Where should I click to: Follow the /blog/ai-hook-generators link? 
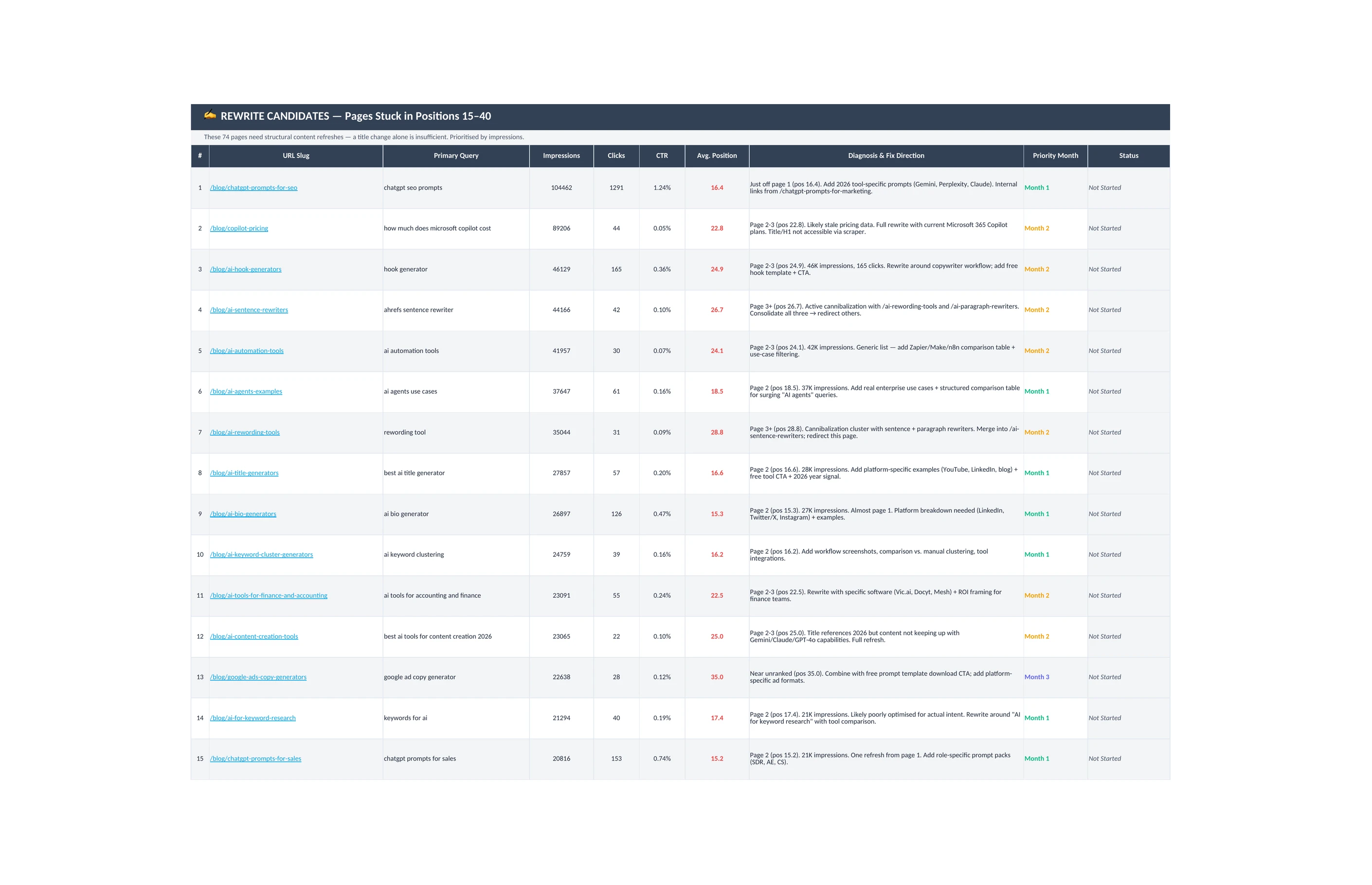pyautogui.click(x=246, y=269)
